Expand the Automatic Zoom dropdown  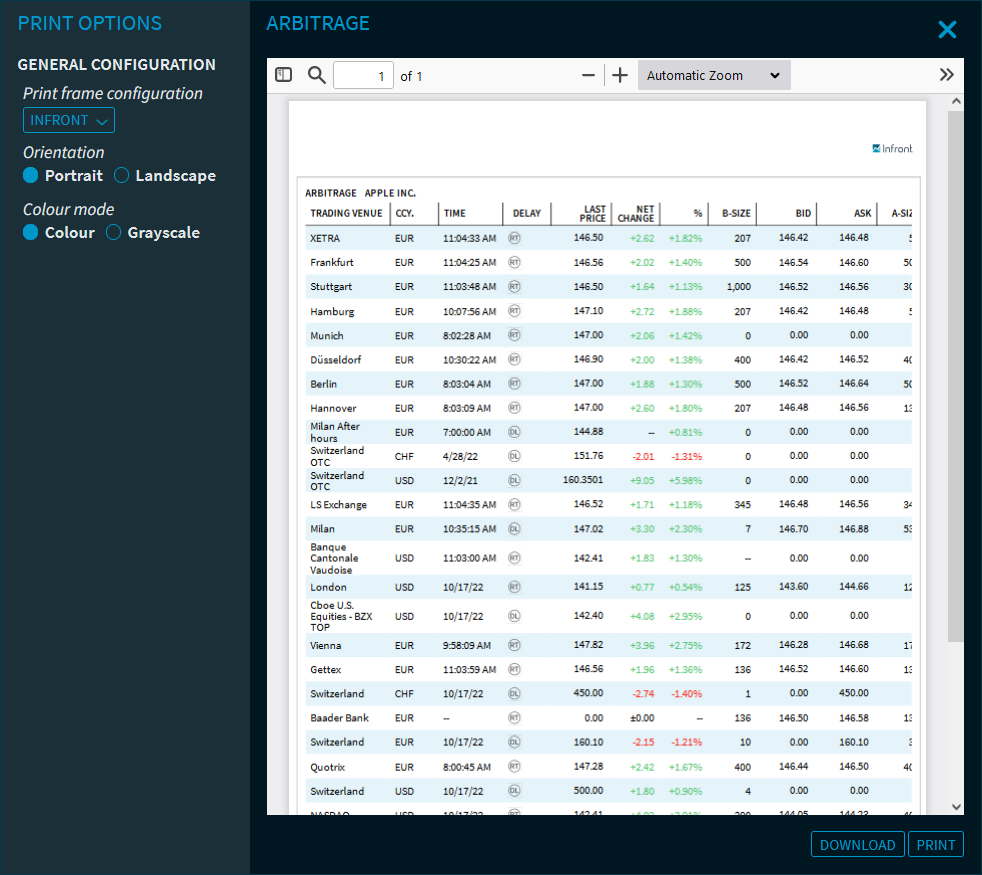(713, 75)
